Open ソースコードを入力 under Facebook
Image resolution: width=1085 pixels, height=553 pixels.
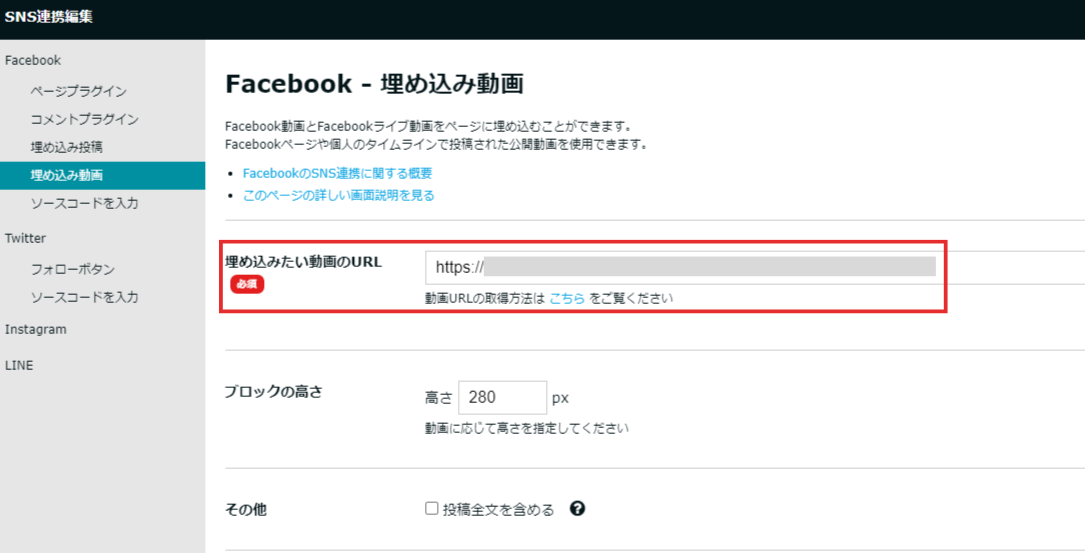click(x=84, y=203)
